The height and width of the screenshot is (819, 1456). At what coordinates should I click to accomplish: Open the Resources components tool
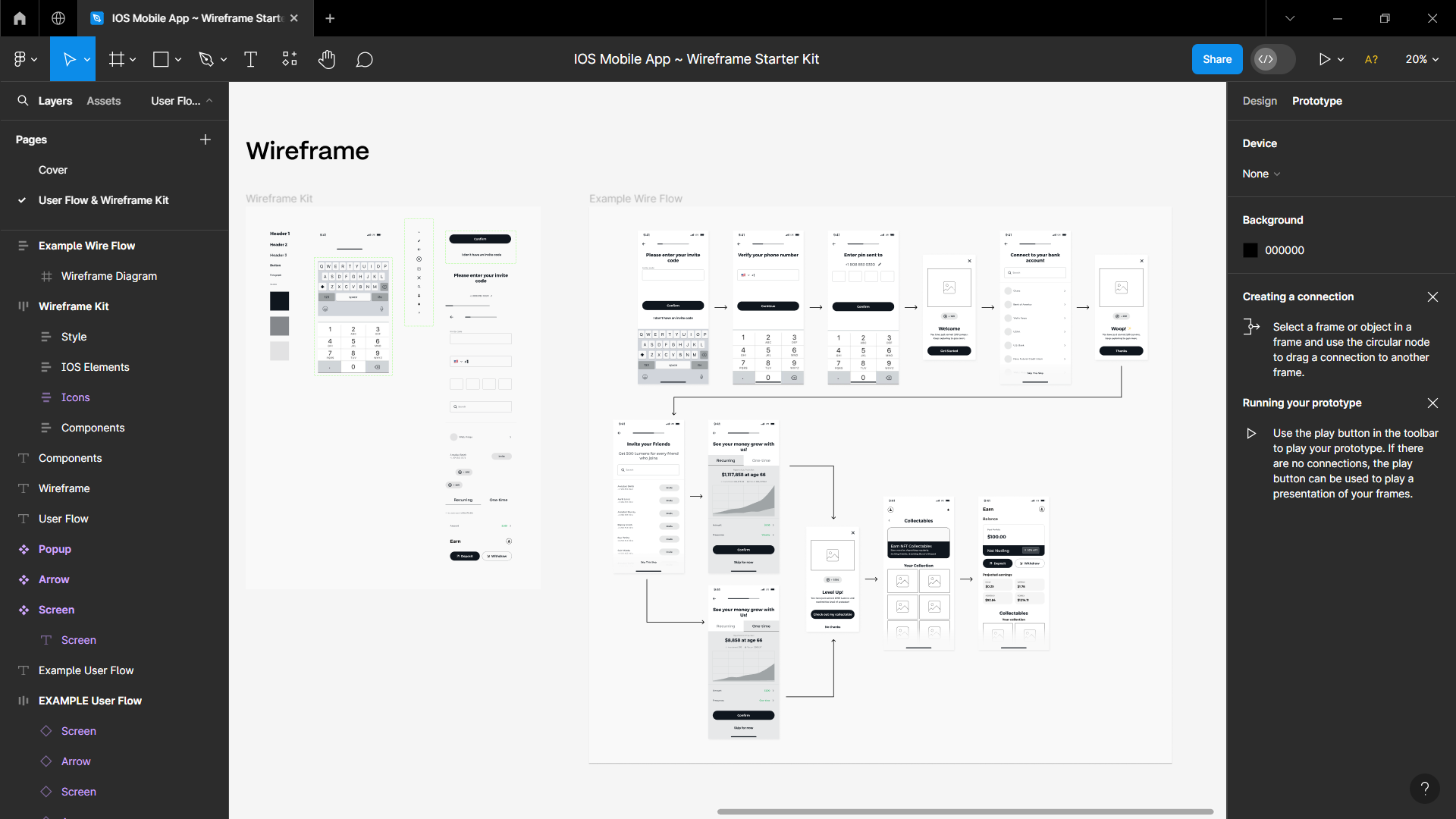(290, 59)
